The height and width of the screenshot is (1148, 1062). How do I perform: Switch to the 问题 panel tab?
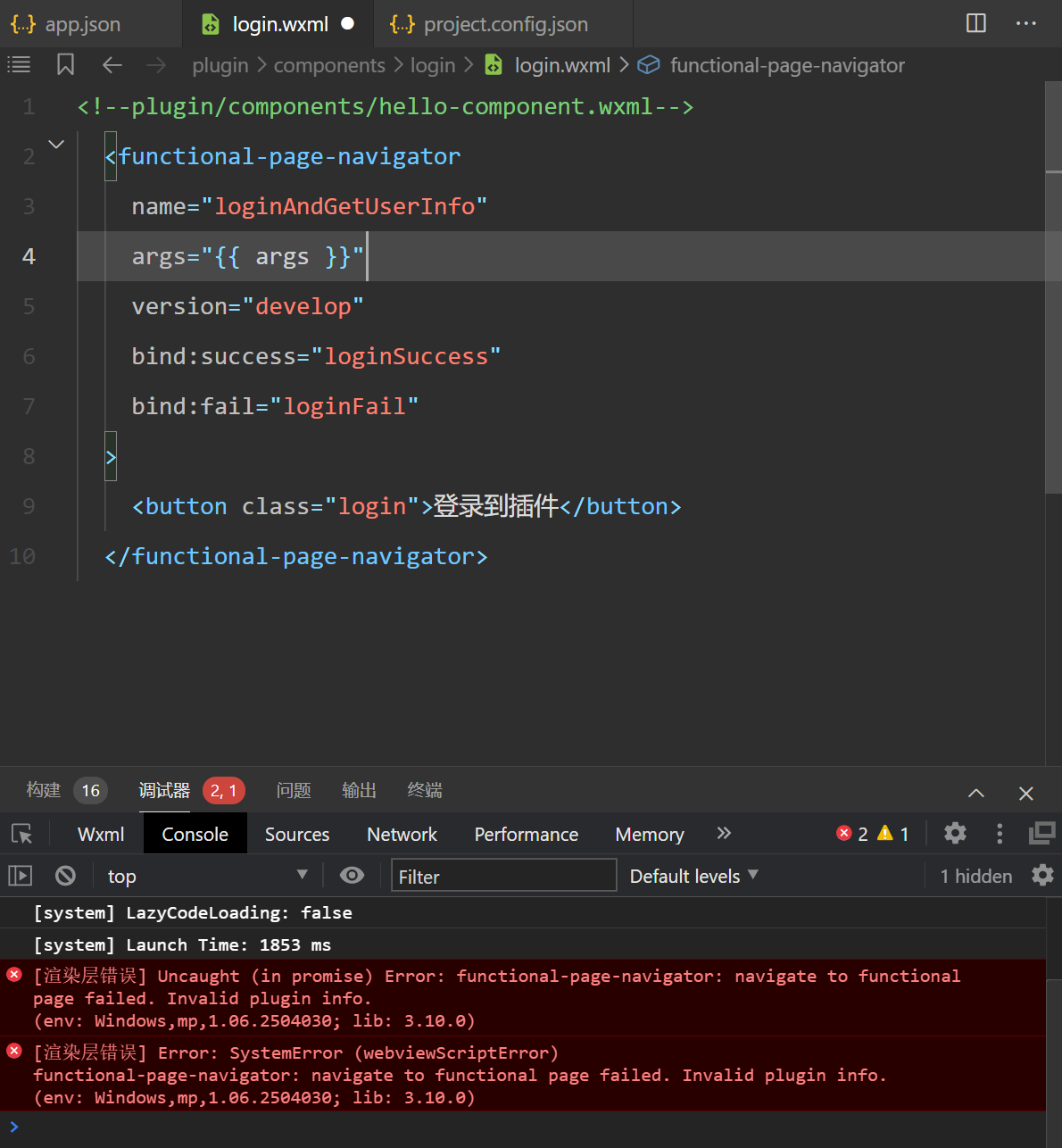point(294,790)
